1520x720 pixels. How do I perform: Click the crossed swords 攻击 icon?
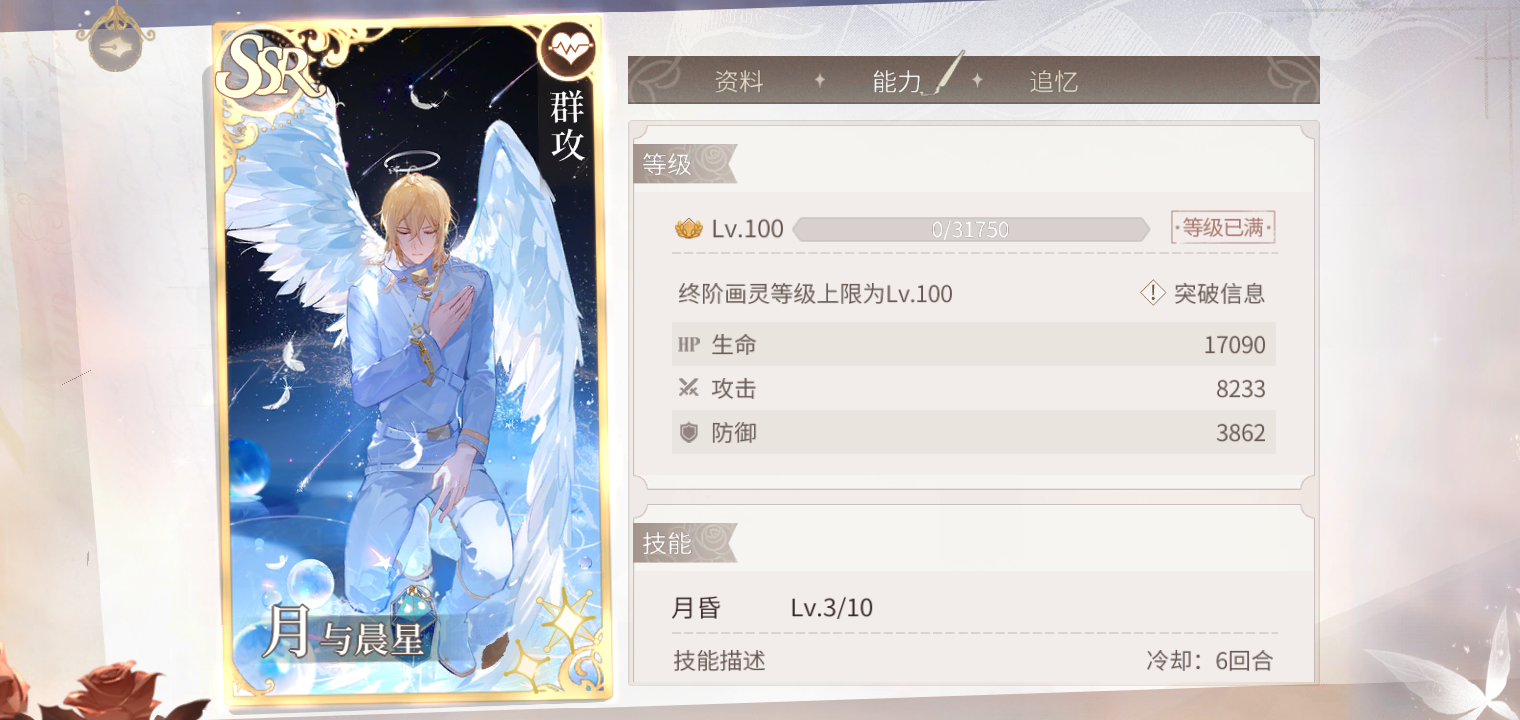(x=688, y=389)
